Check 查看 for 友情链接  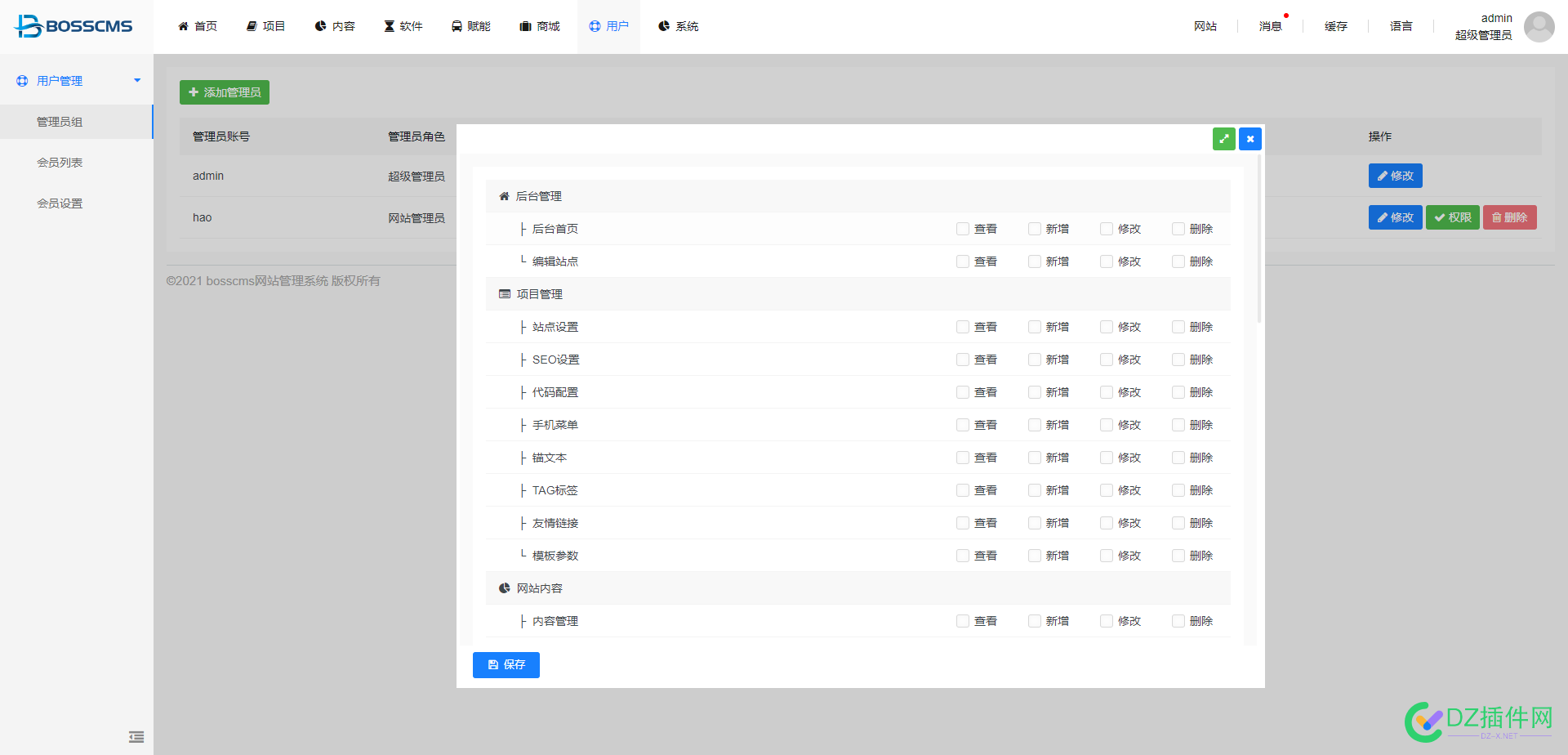[x=963, y=523]
